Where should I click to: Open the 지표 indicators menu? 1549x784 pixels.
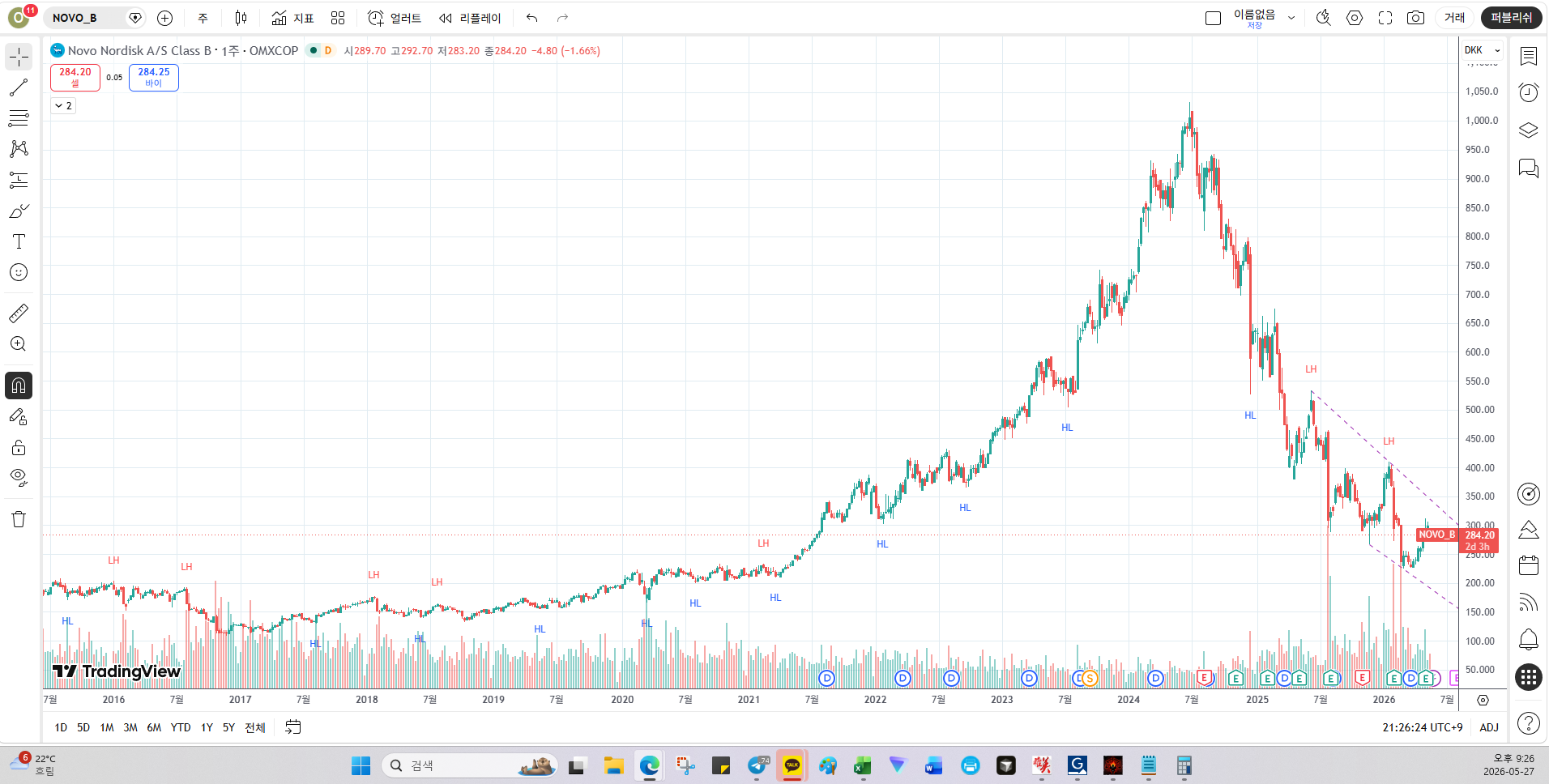click(292, 18)
